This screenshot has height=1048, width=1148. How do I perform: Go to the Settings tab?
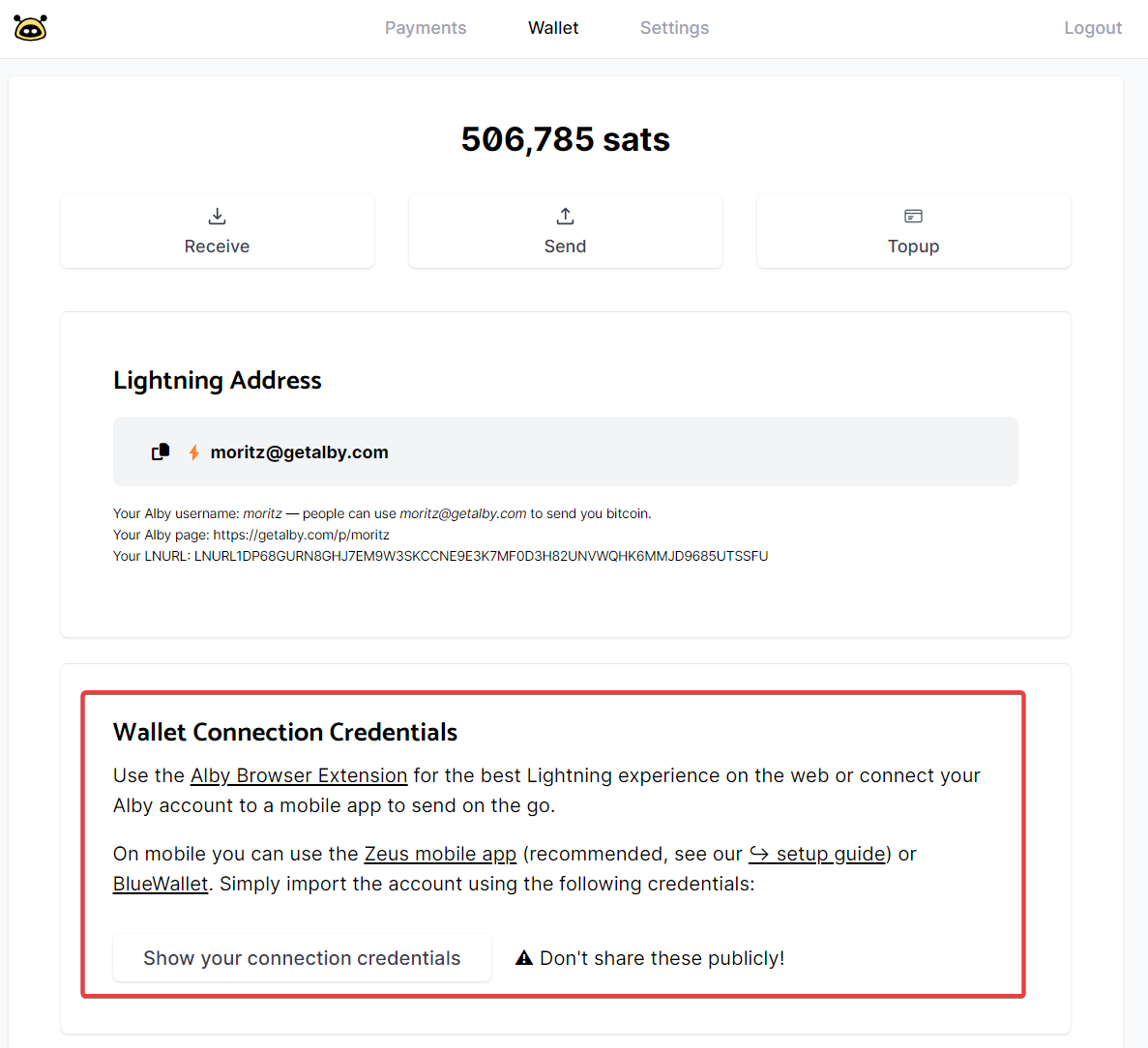tap(674, 28)
